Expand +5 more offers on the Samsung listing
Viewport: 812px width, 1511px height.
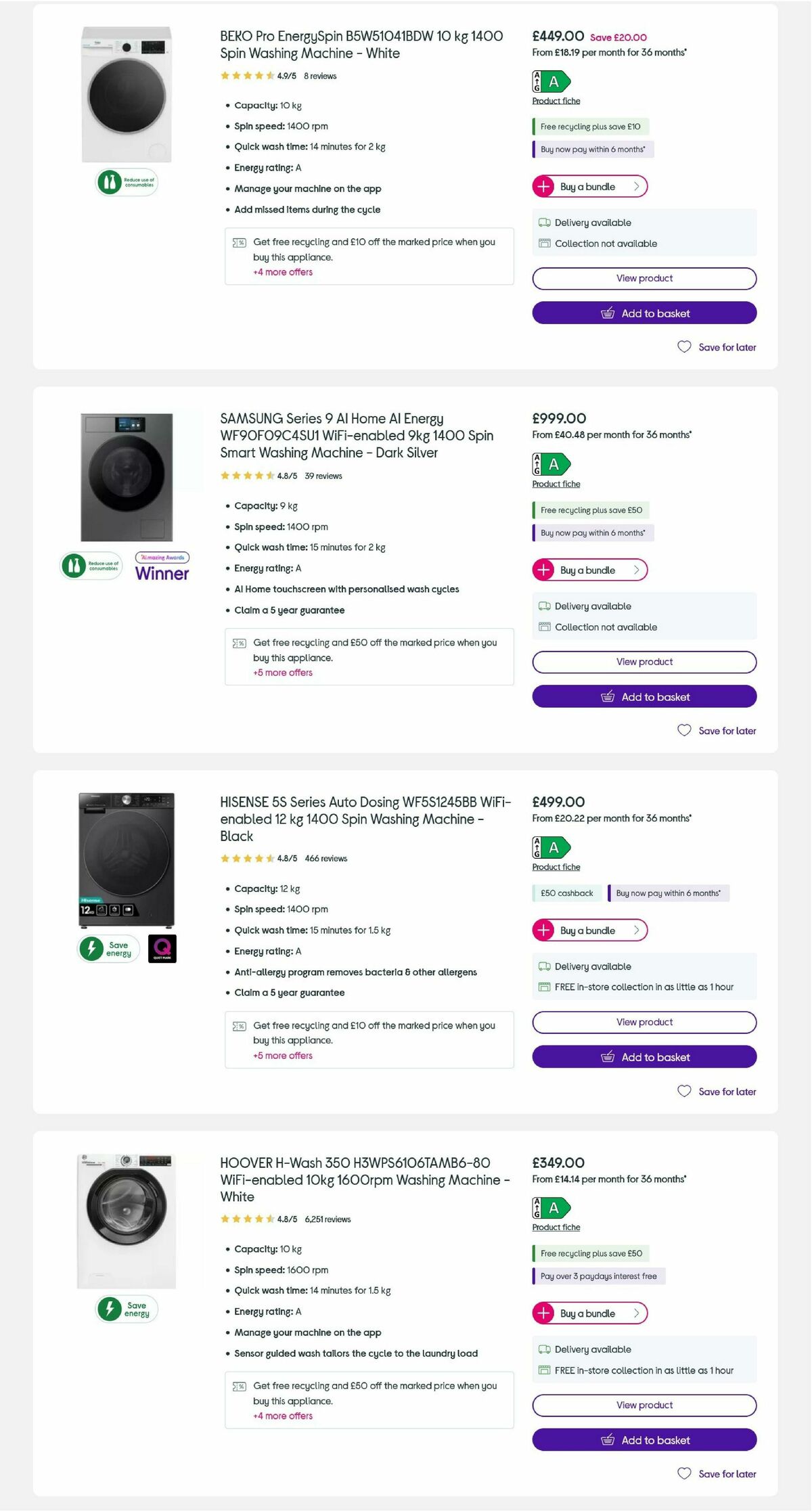coord(283,673)
